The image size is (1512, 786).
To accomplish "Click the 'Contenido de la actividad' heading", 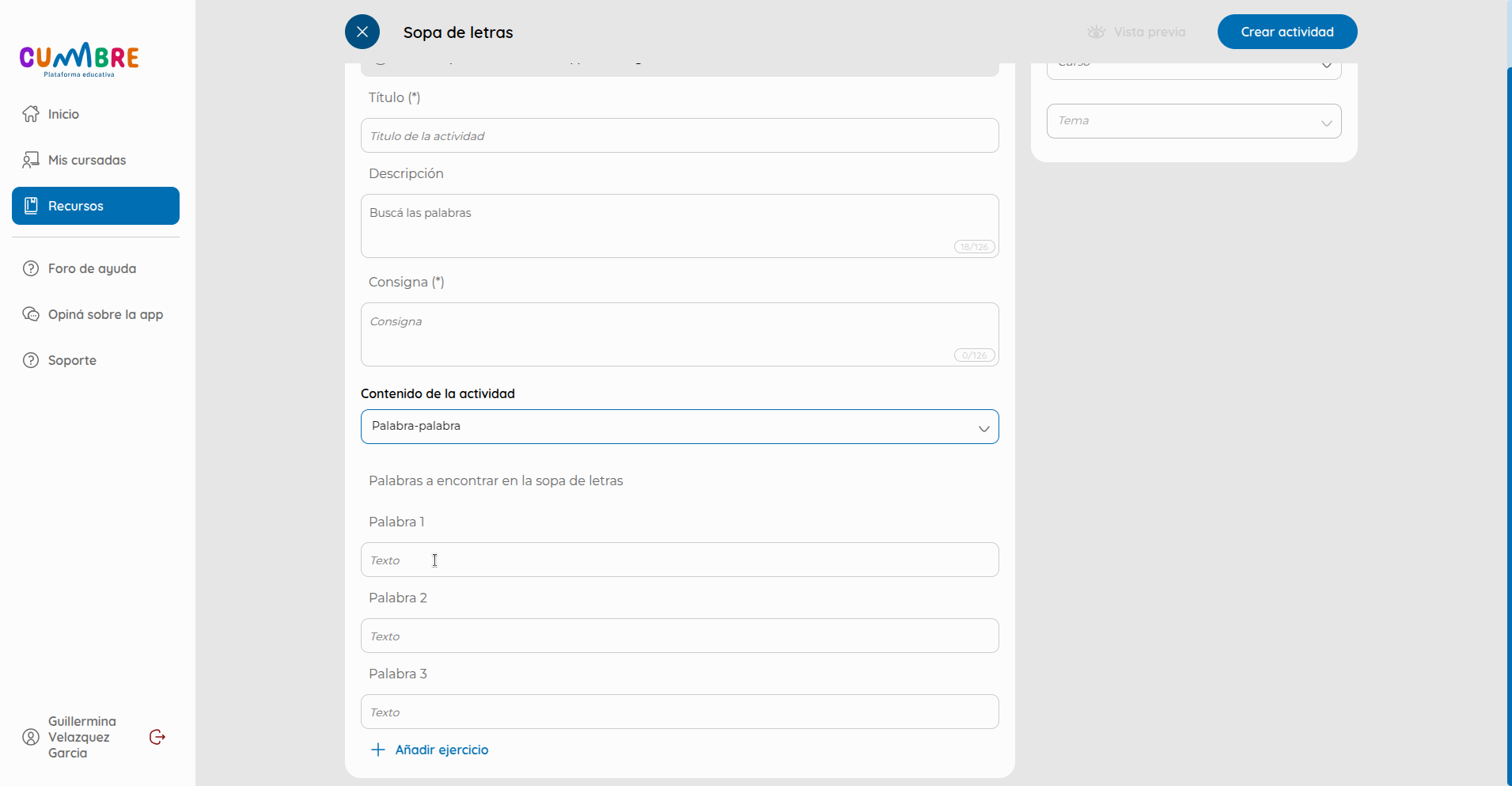I will point(438,393).
